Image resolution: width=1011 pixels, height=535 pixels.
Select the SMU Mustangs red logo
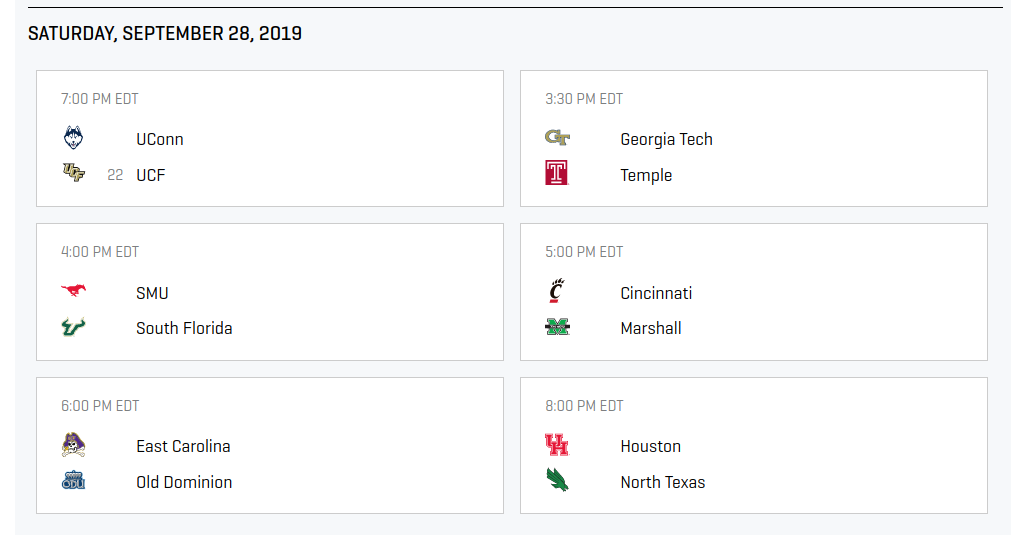pyautogui.click(x=74, y=290)
